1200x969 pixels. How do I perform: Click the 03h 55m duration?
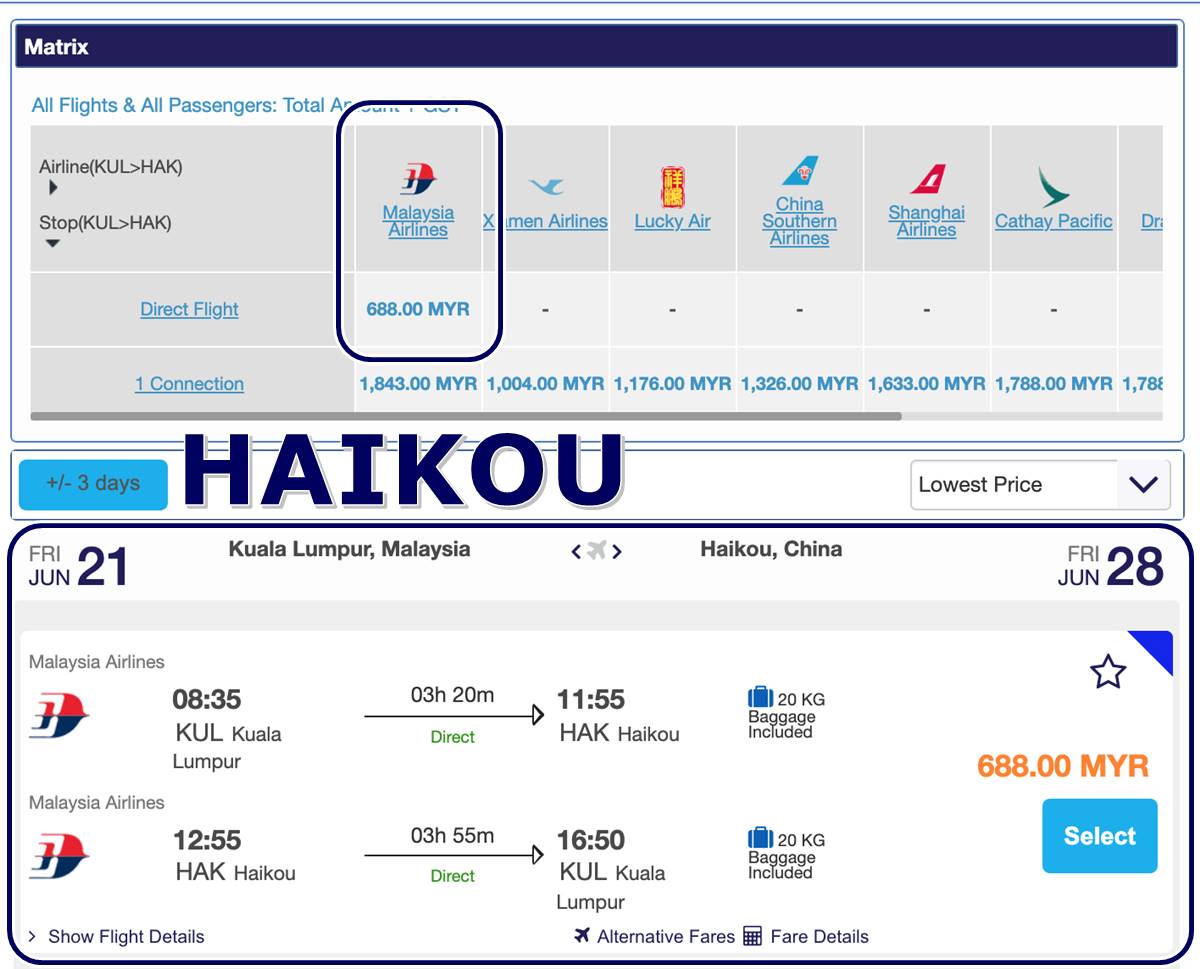point(452,836)
